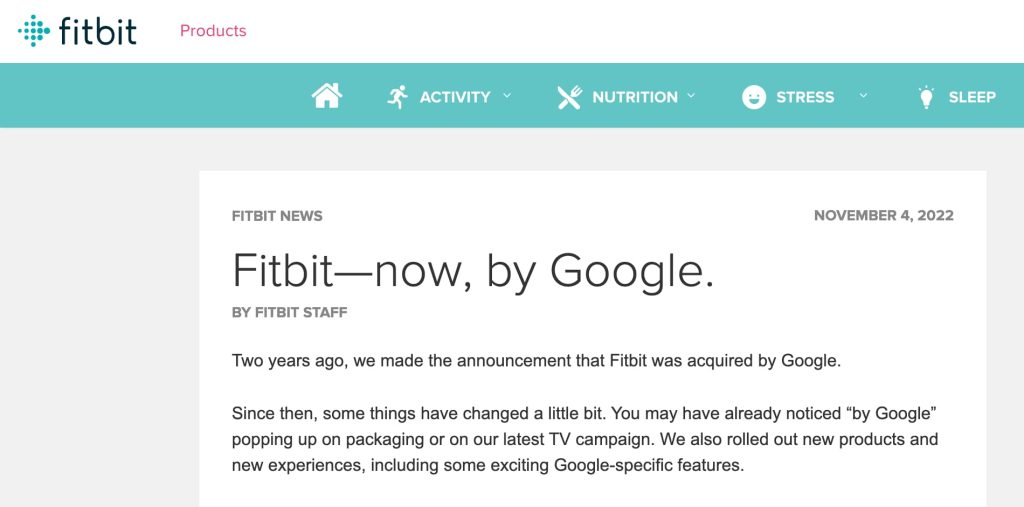Open the Nutrition menu item
Image resolution: width=1024 pixels, height=507 pixels.
point(635,97)
